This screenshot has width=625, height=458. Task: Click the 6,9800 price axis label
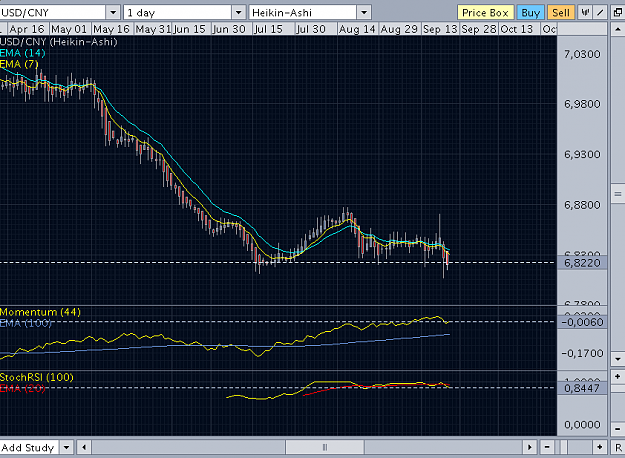(x=582, y=104)
